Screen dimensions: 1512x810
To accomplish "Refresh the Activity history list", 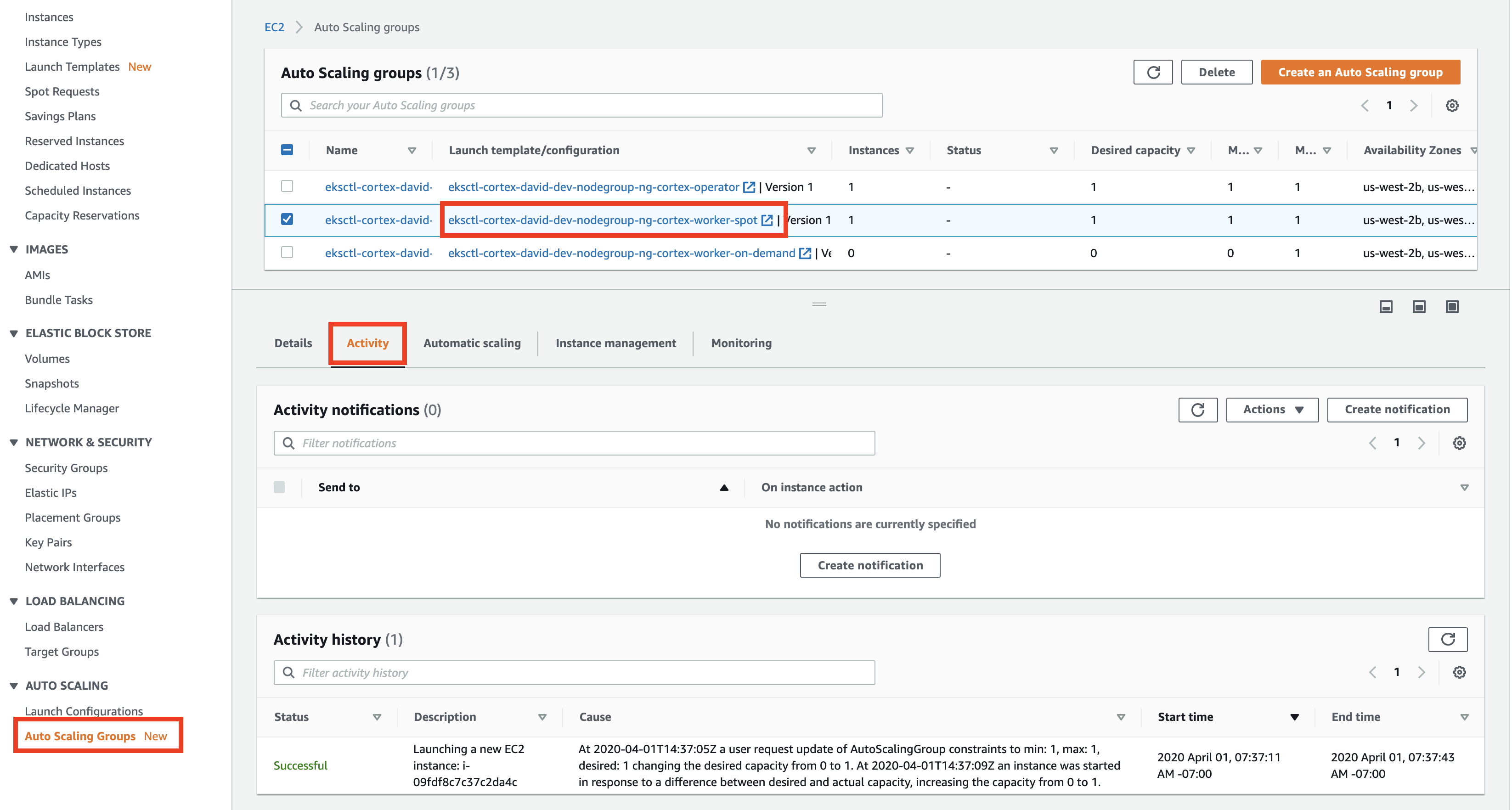I will coord(1447,639).
